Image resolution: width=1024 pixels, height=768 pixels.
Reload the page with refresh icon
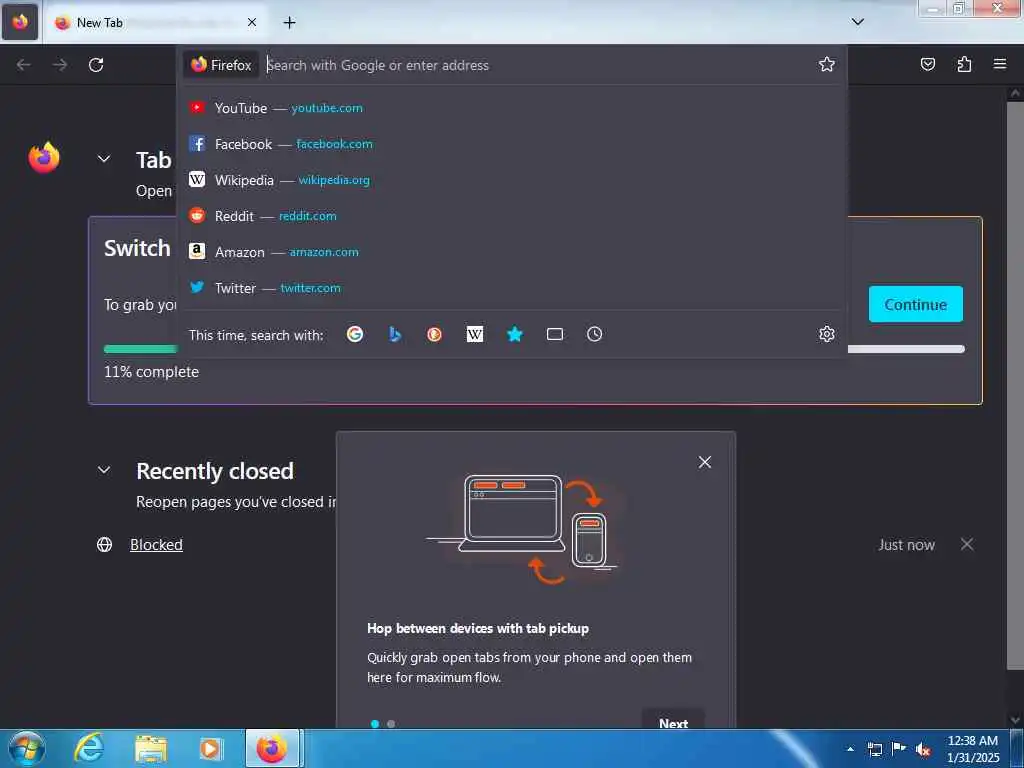pyautogui.click(x=96, y=65)
